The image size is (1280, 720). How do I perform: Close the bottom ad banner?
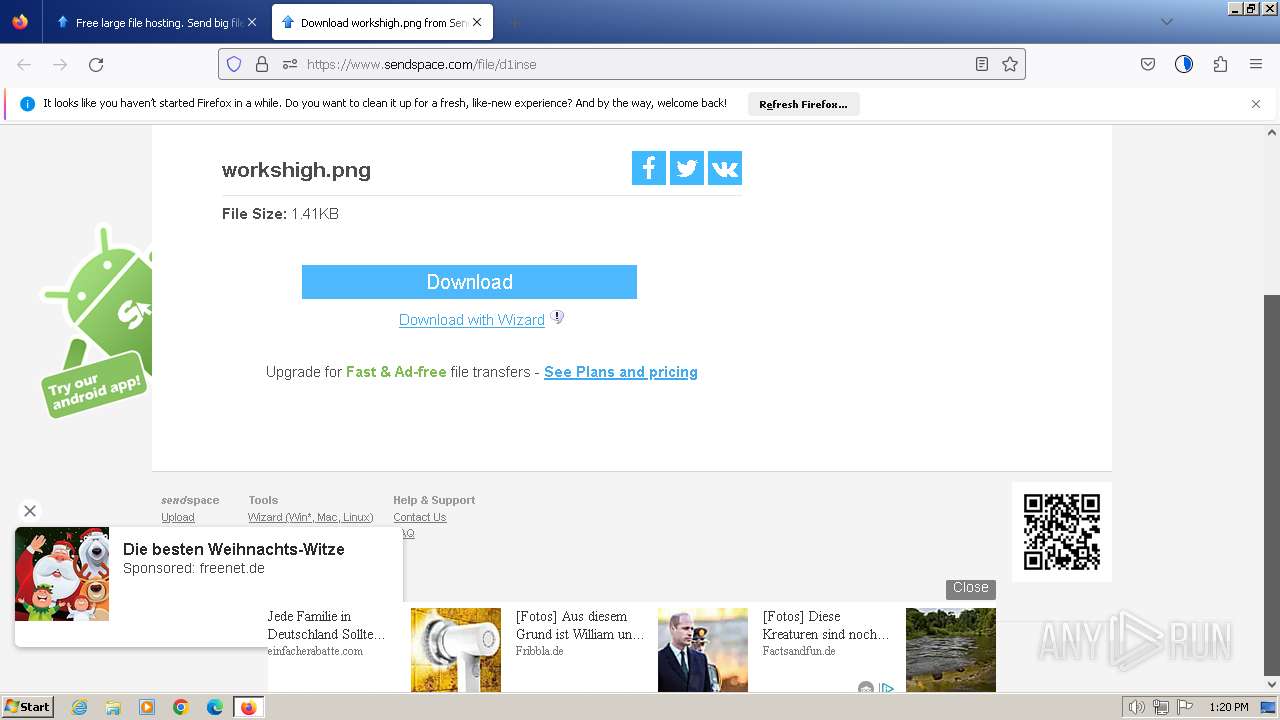tap(970, 588)
